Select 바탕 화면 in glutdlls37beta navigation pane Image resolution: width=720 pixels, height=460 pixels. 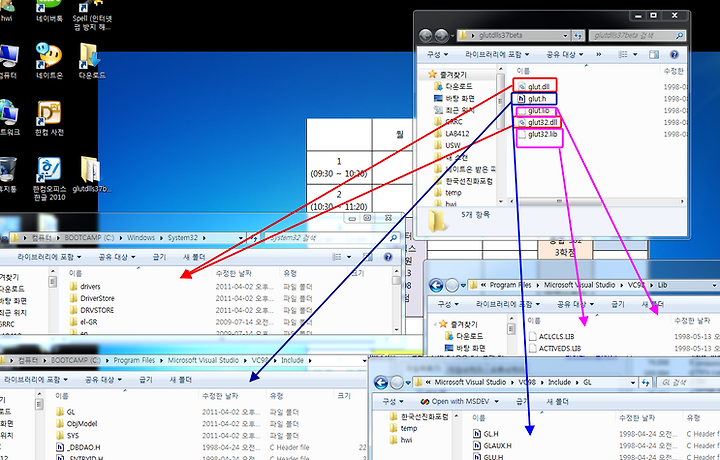(x=460, y=98)
